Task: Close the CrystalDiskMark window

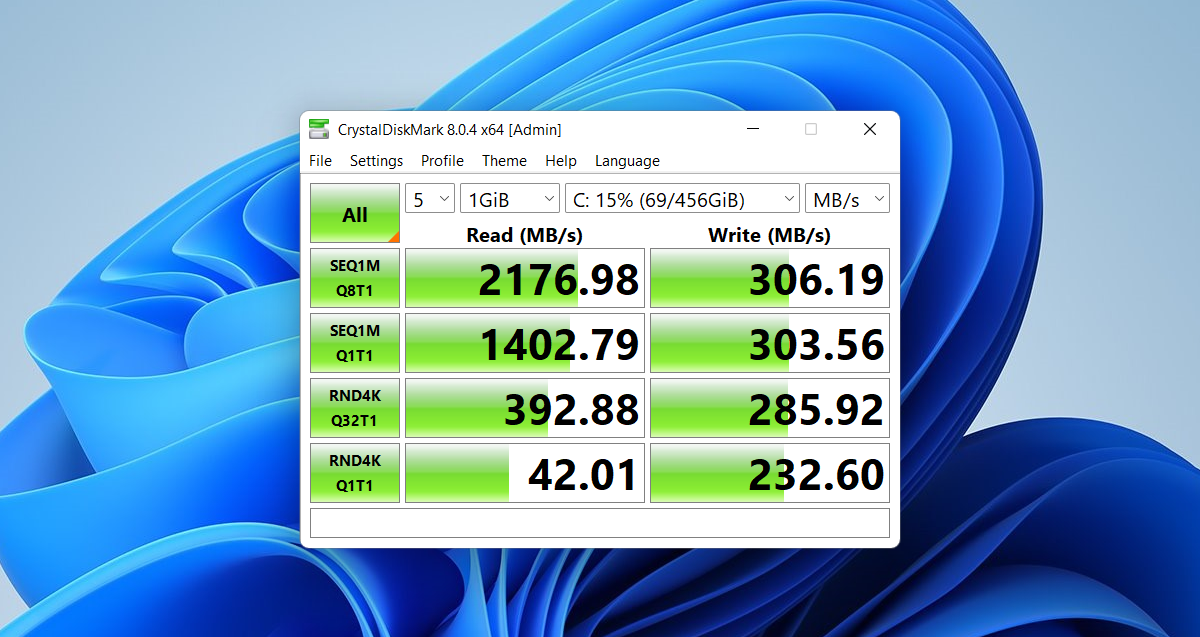Action: pyautogui.click(x=870, y=129)
